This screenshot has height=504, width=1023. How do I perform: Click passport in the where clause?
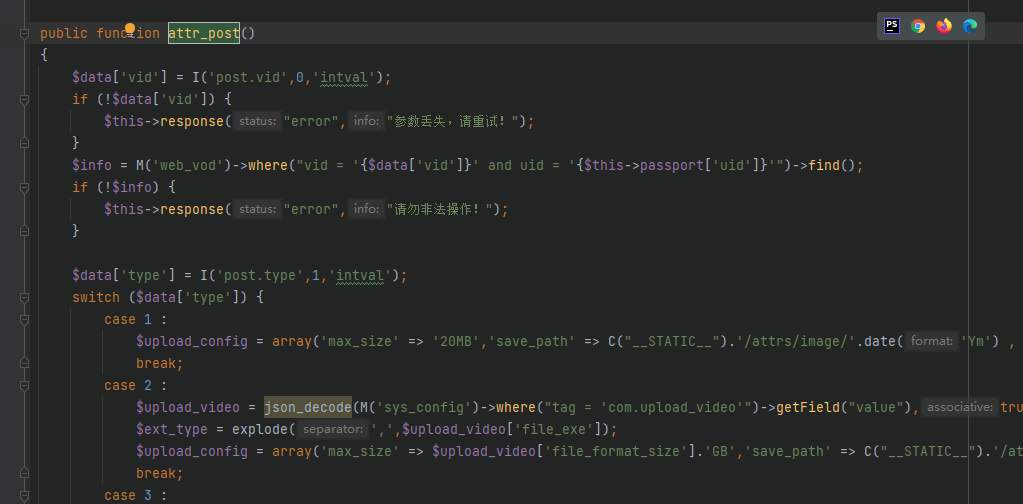669,166
